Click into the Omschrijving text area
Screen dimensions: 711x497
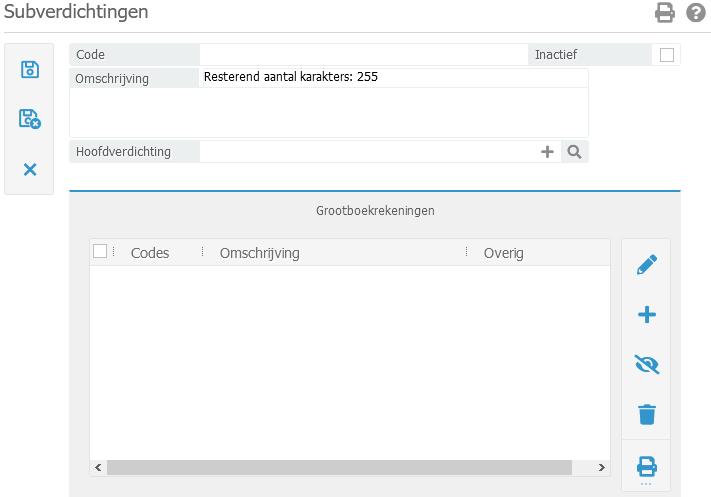coord(394,111)
